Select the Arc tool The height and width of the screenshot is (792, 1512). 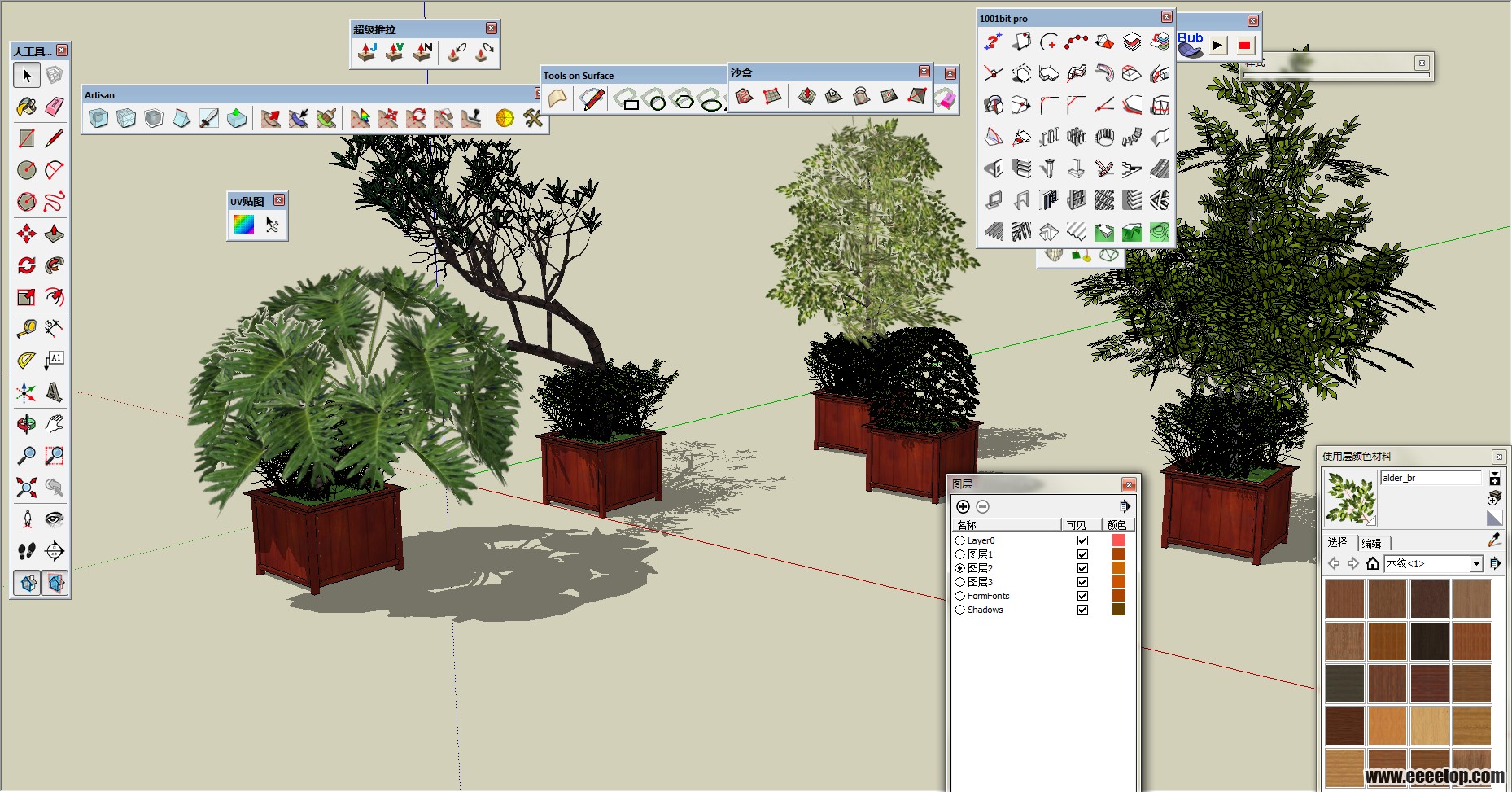click(x=55, y=170)
